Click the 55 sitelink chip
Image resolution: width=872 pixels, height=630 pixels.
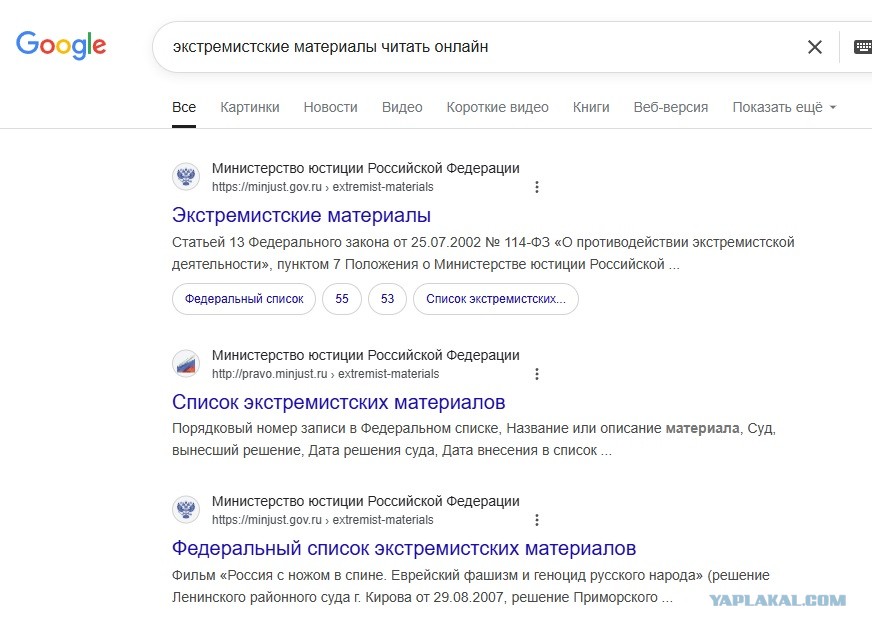click(342, 299)
